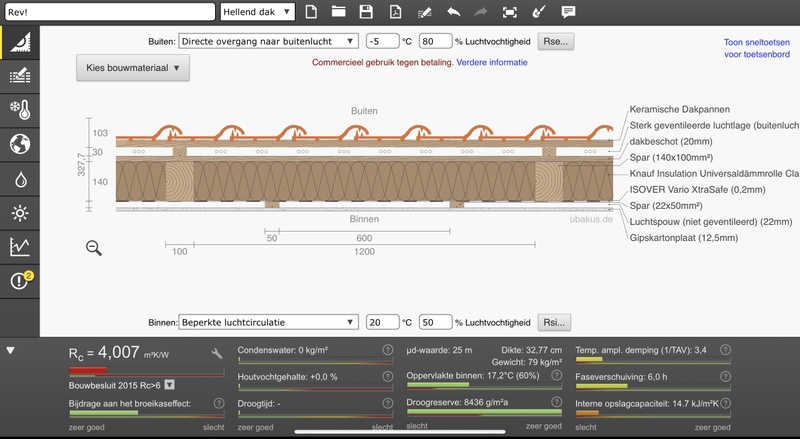The height and width of the screenshot is (439, 800).
Task: Open help for Droogtijd
Action: (388, 403)
